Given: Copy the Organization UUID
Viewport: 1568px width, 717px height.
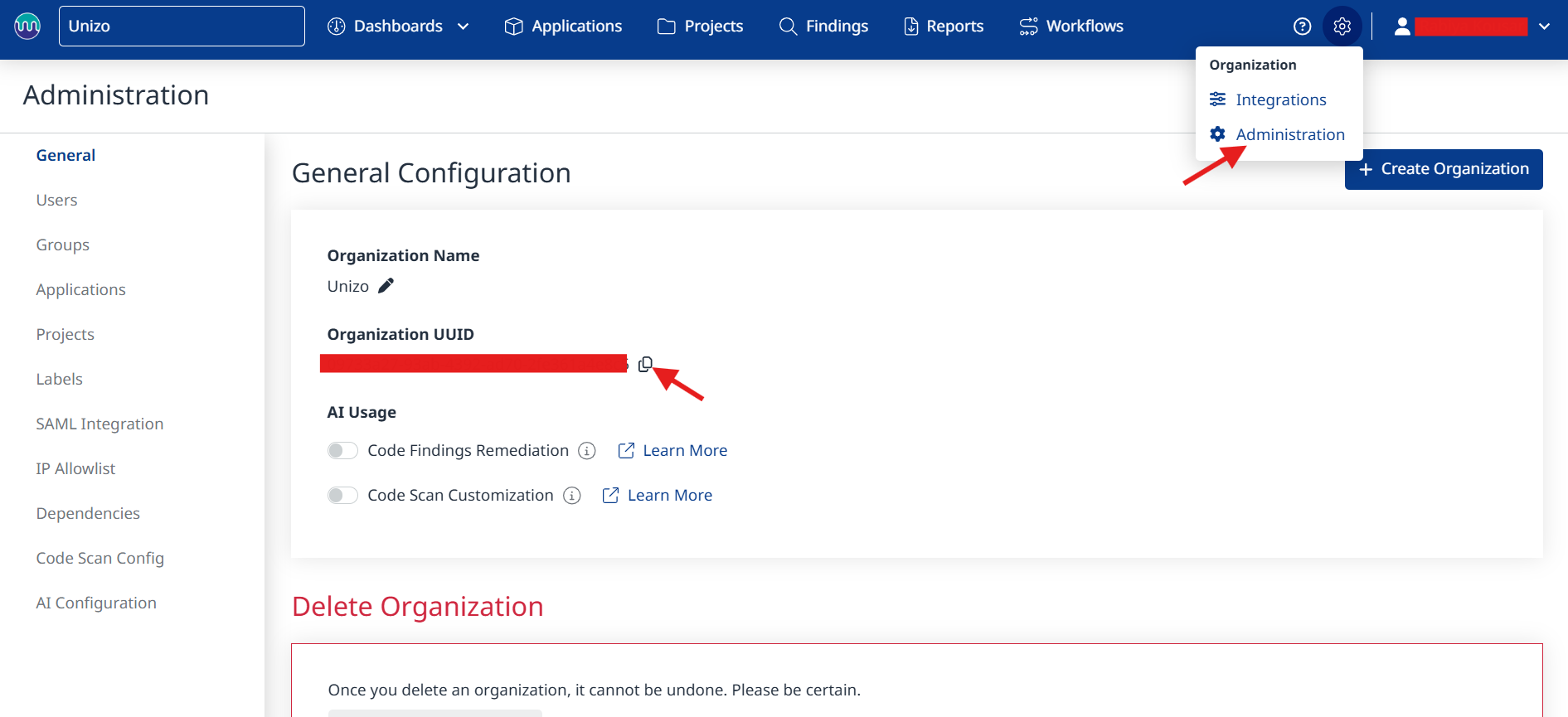Looking at the screenshot, I should coord(645,364).
